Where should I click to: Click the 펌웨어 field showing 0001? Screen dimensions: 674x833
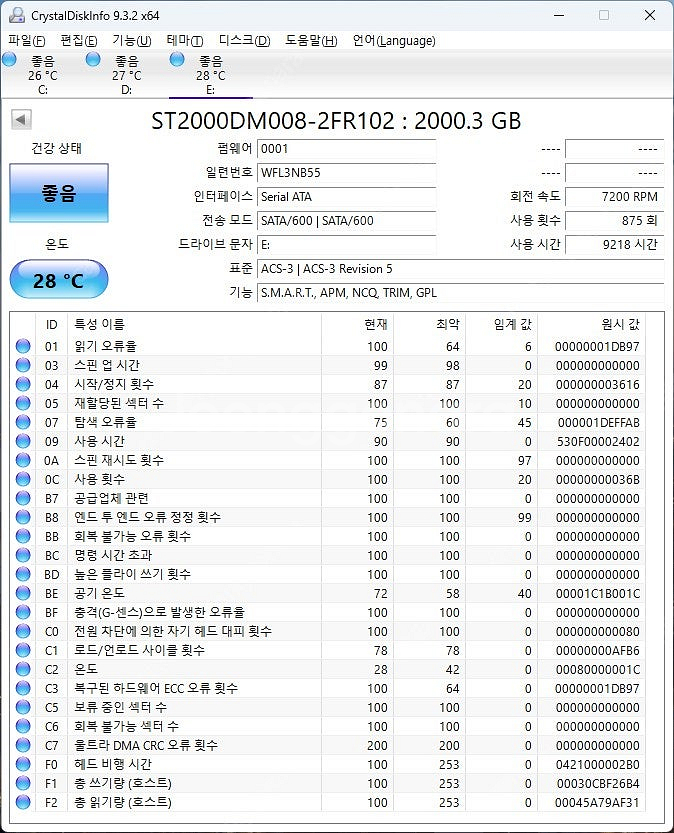tap(346, 149)
